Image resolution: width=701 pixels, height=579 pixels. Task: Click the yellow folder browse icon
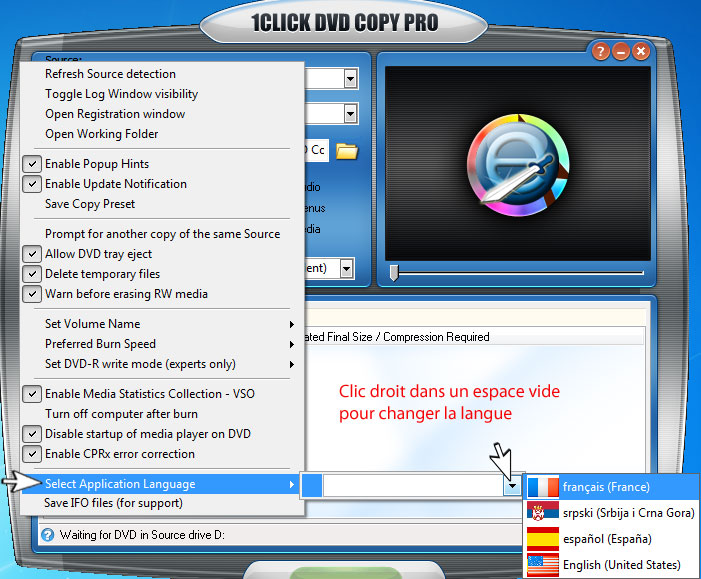tap(347, 151)
